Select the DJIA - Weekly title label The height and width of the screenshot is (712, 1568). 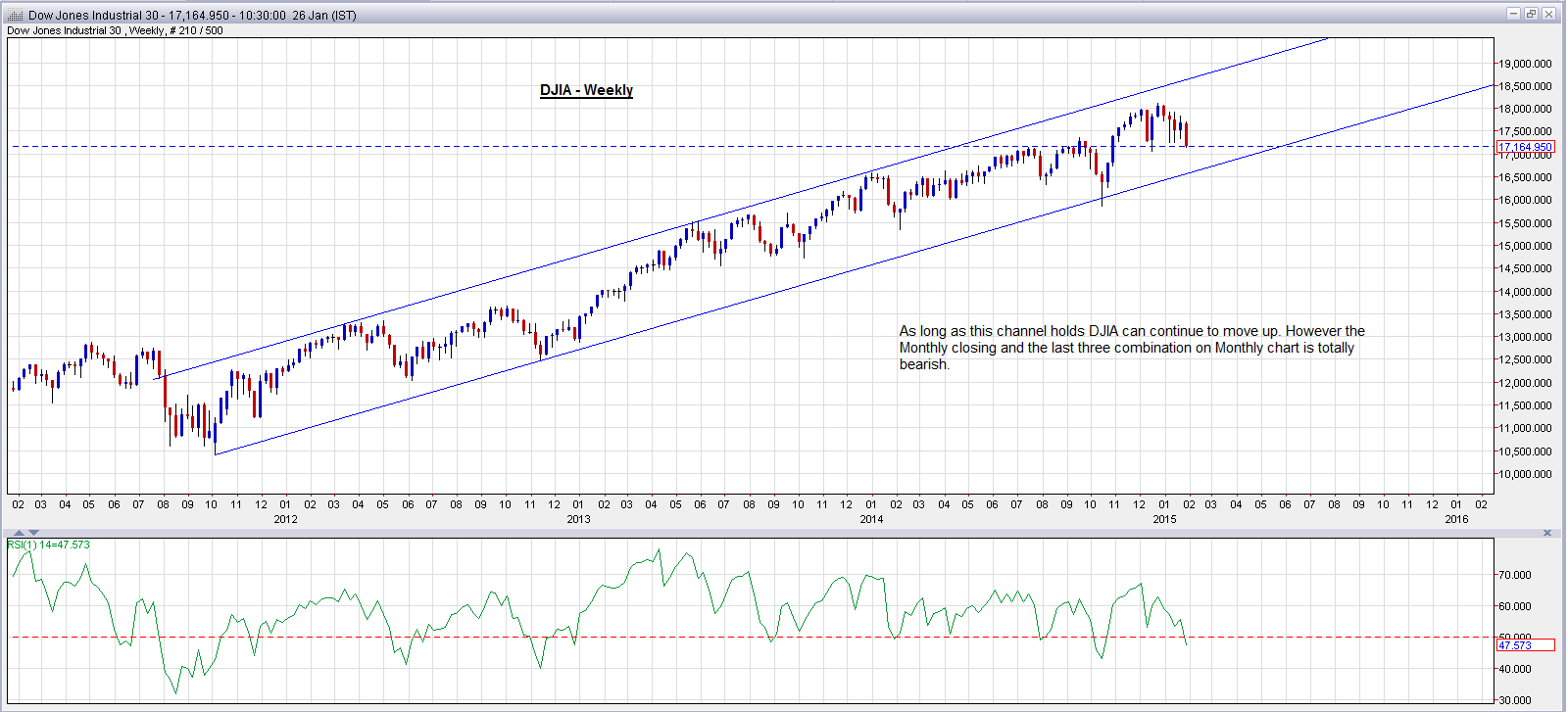[x=586, y=90]
